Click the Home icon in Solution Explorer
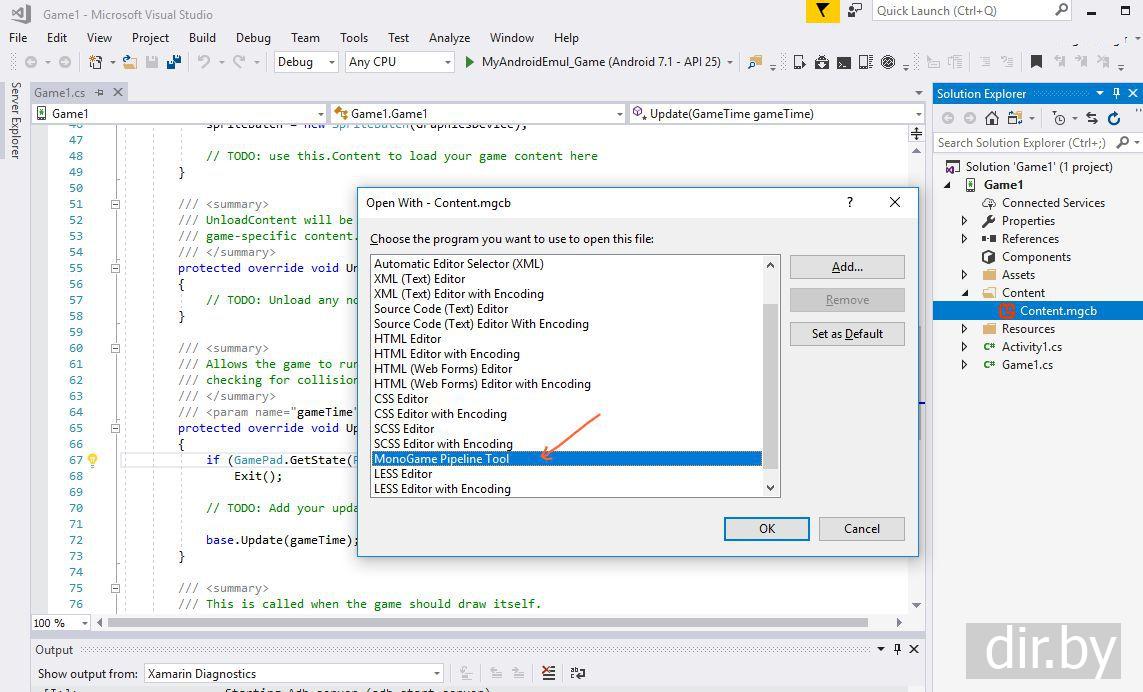 [991, 118]
